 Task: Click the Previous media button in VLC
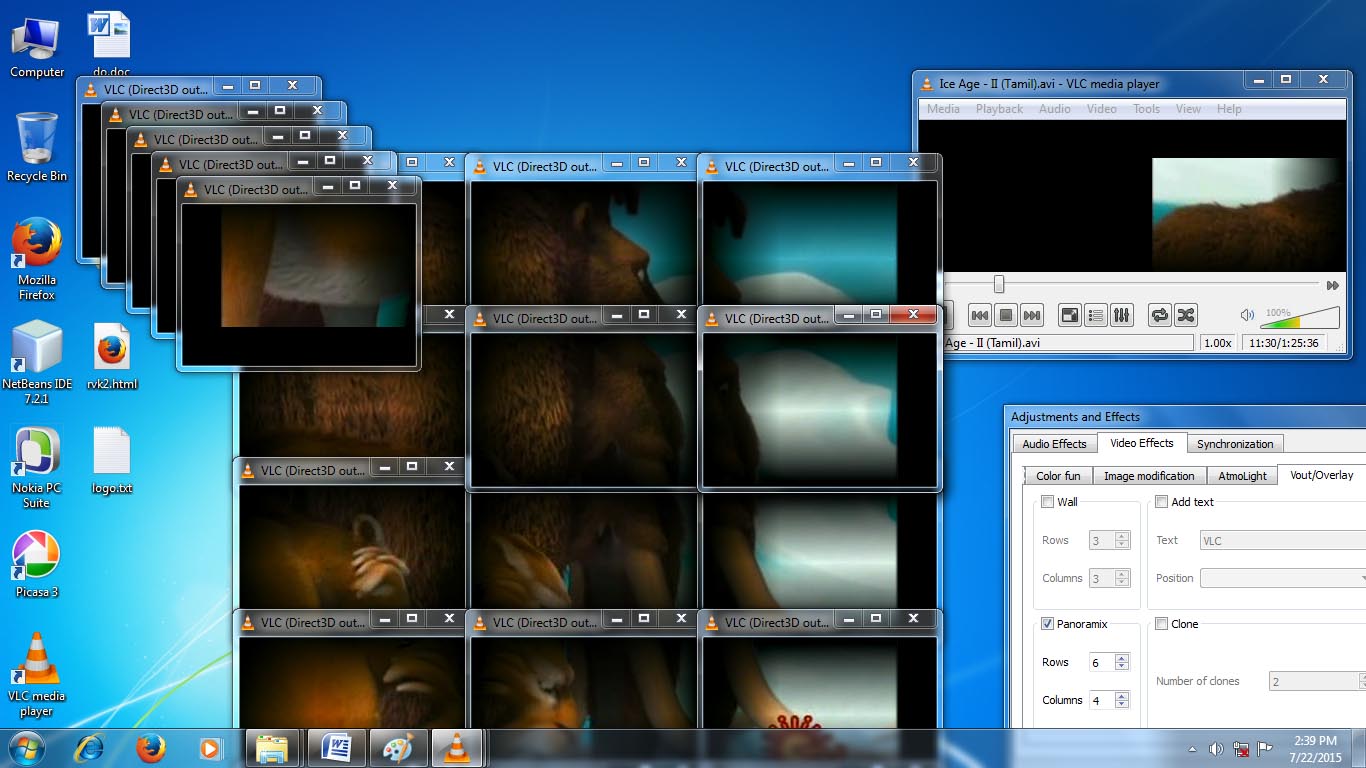pyautogui.click(x=979, y=315)
